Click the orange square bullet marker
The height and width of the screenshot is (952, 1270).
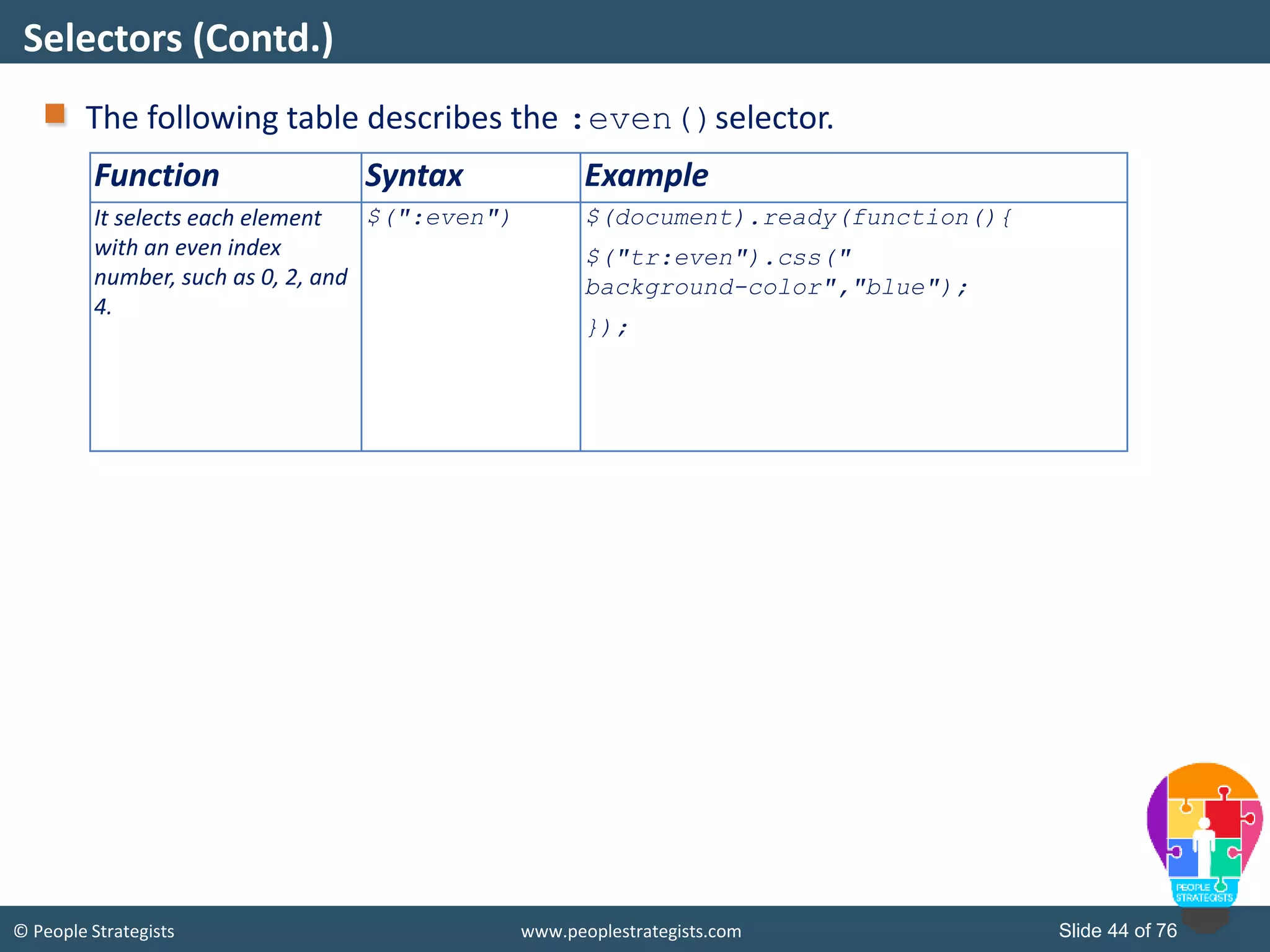pos(55,114)
